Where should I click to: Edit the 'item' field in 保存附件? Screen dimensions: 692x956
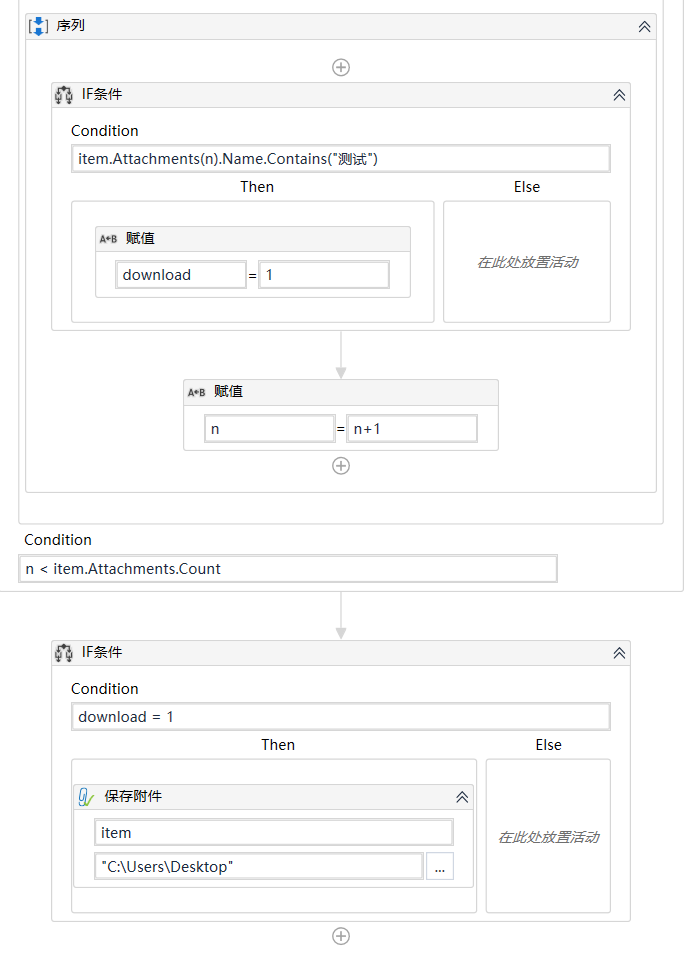pos(274,832)
